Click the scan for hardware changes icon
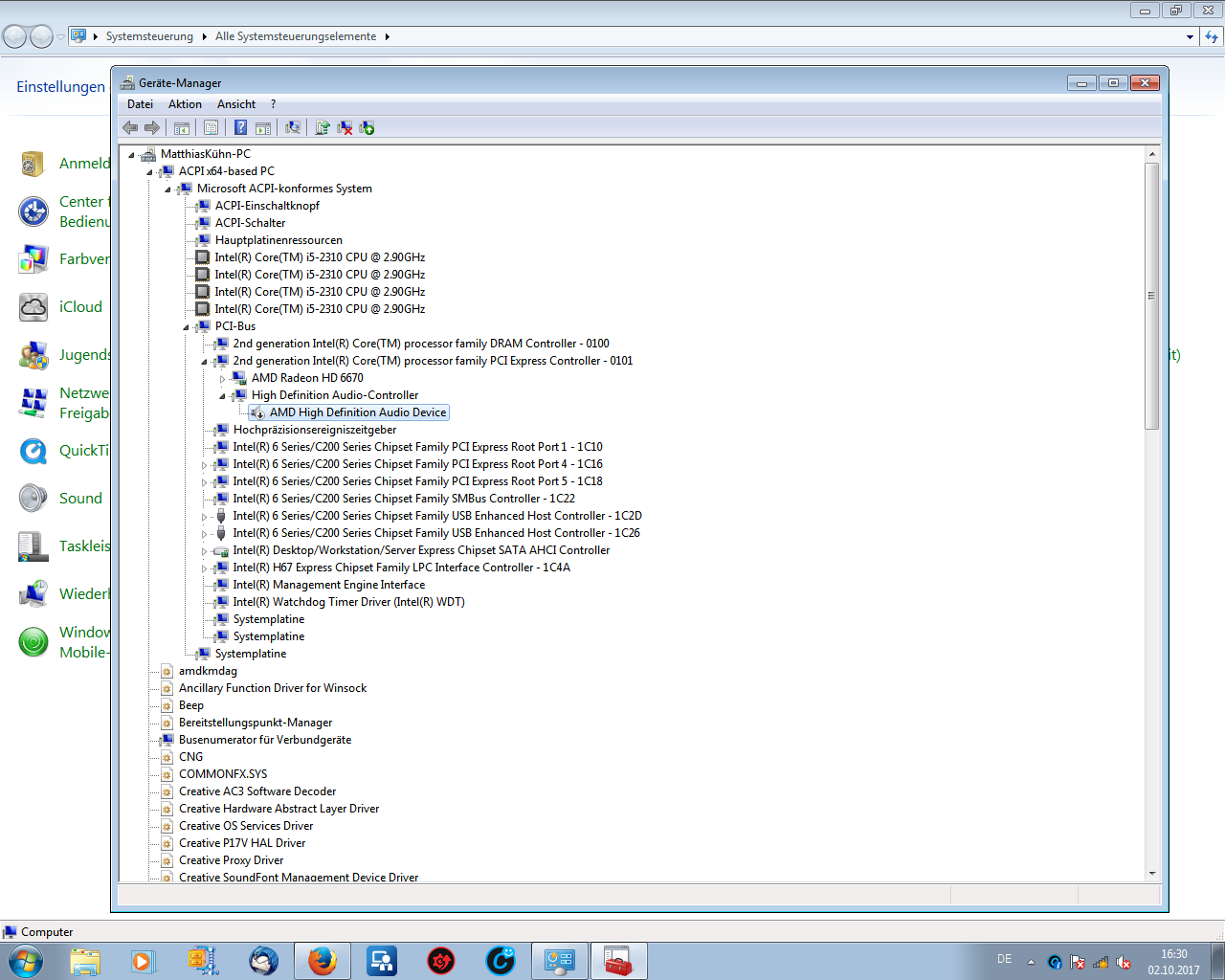The height and width of the screenshot is (980, 1225). tap(293, 127)
